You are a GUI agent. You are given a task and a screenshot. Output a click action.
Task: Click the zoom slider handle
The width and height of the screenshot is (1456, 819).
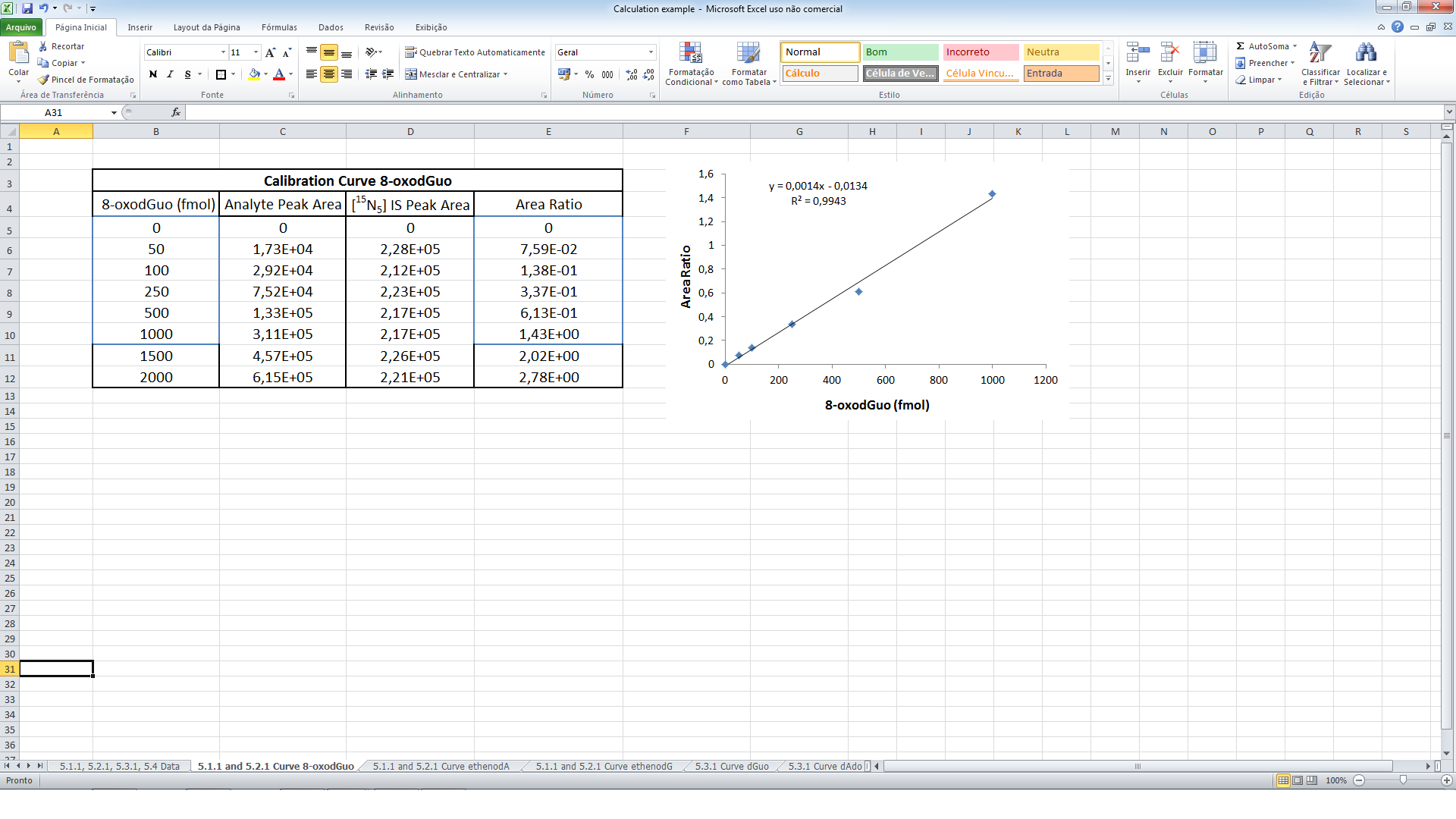click(x=1403, y=780)
